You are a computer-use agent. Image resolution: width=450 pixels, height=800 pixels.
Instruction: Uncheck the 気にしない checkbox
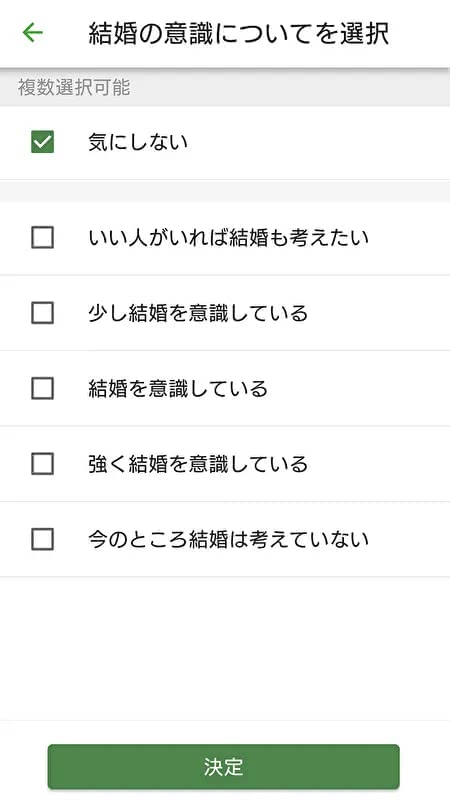point(42,142)
